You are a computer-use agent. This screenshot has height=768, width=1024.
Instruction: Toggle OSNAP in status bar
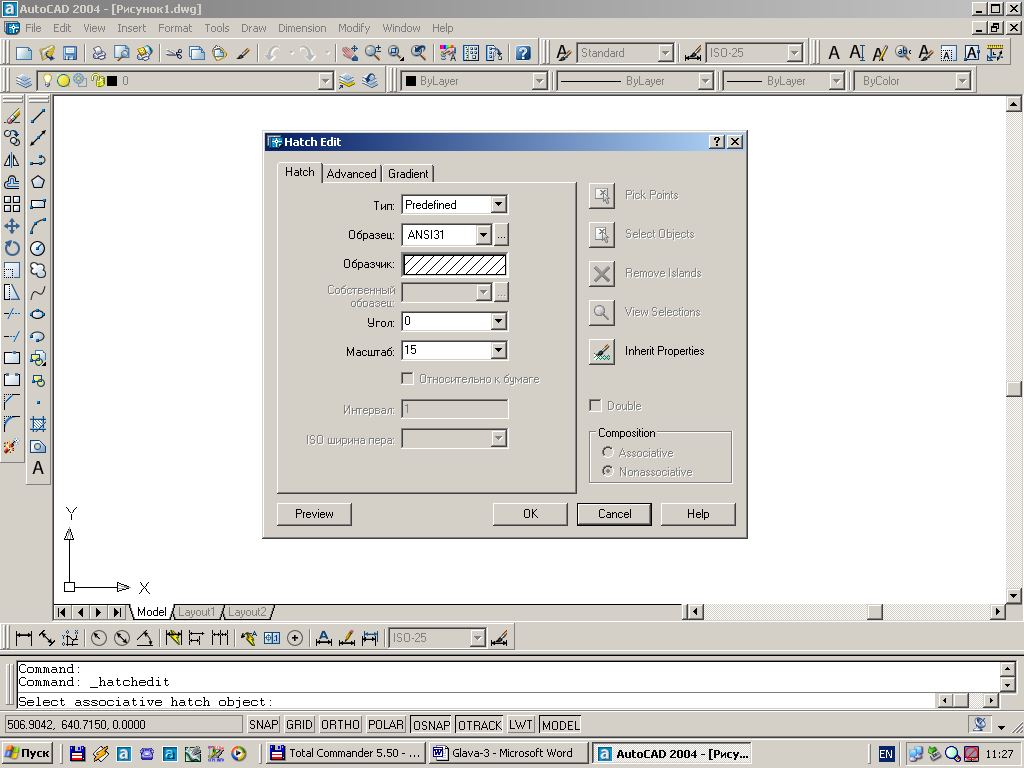pyautogui.click(x=432, y=725)
